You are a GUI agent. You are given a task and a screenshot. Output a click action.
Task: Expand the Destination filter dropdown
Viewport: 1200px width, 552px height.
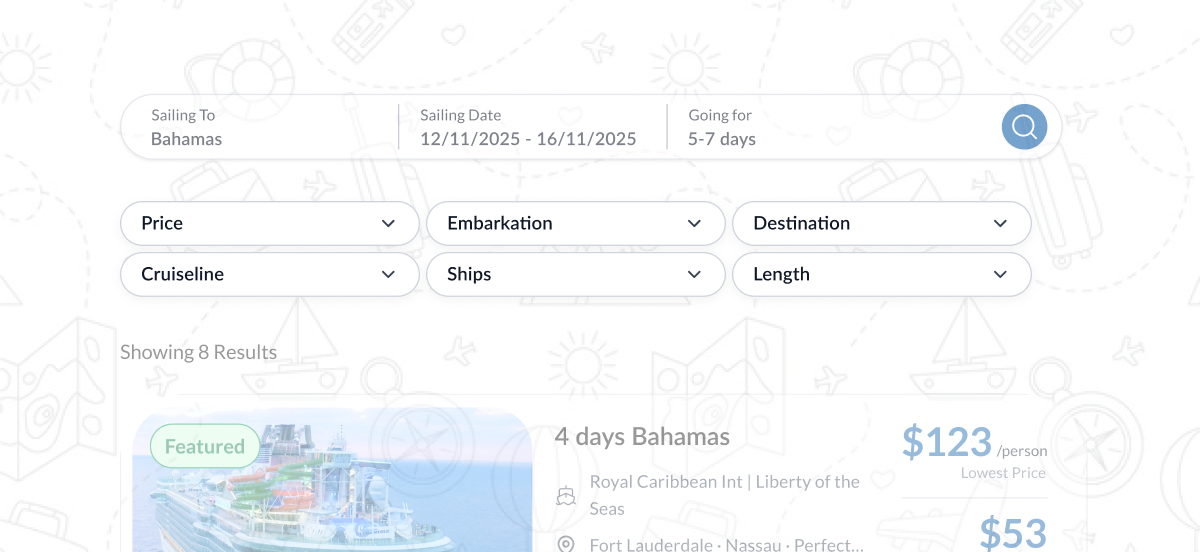tap(881, 223)
